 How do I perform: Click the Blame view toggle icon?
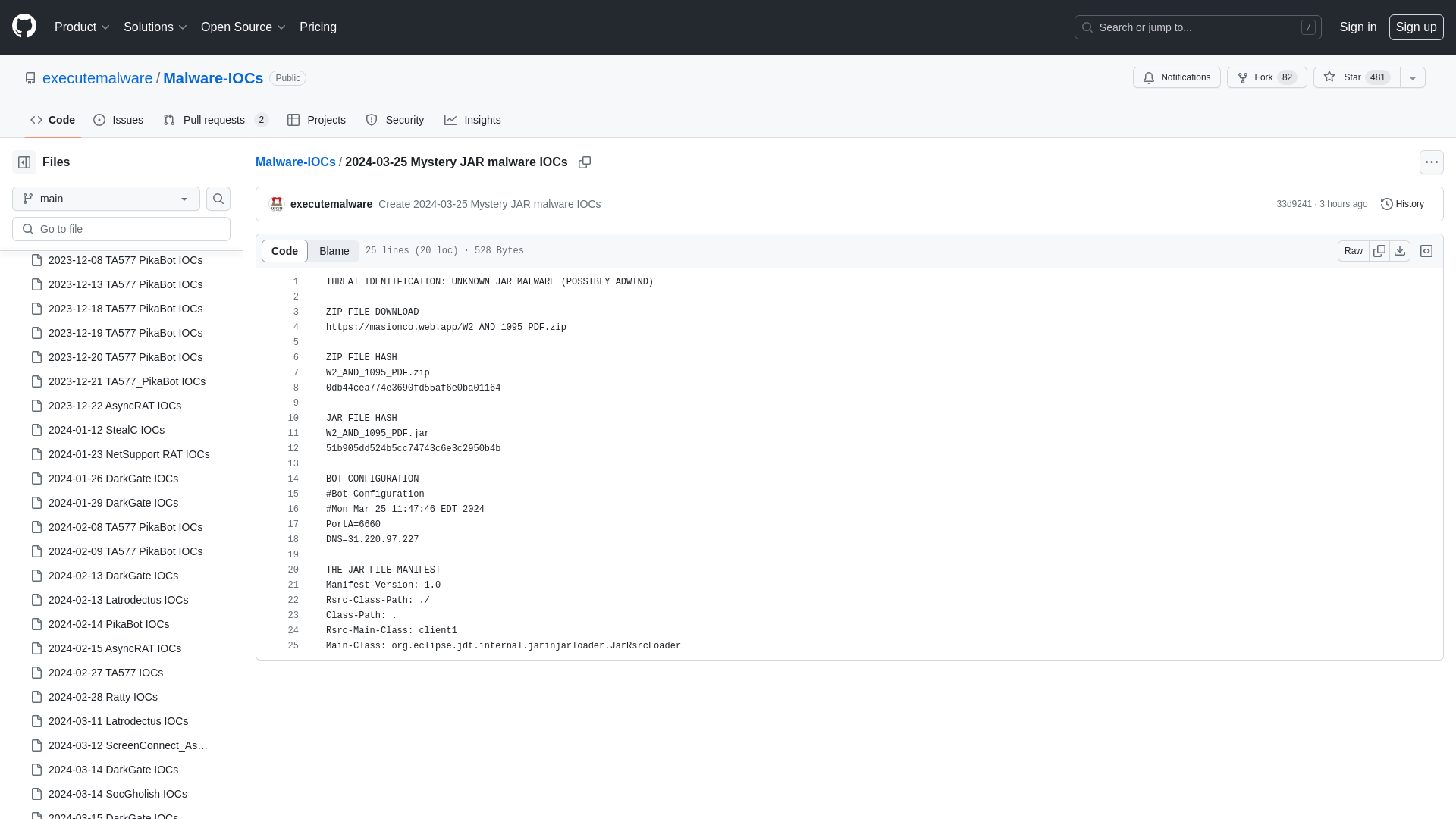tap(334, 250)
